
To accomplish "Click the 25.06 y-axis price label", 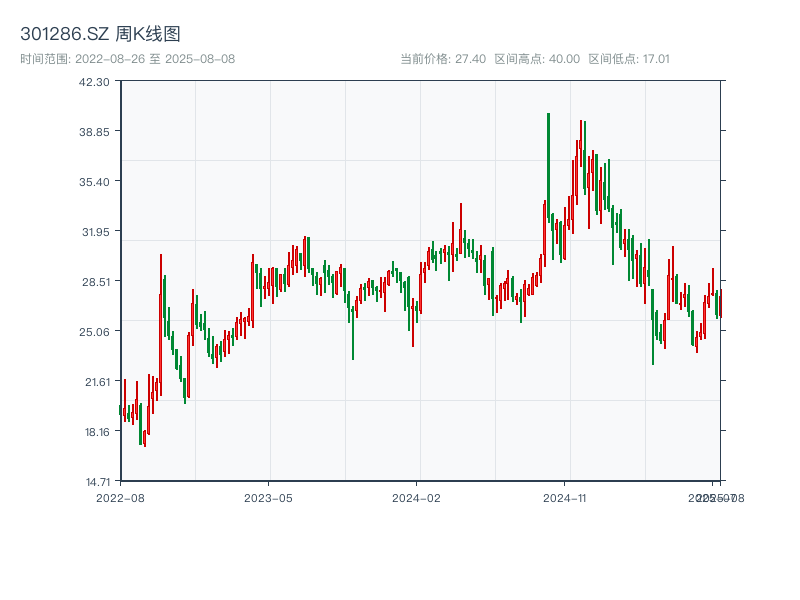I will pos(97,332).
